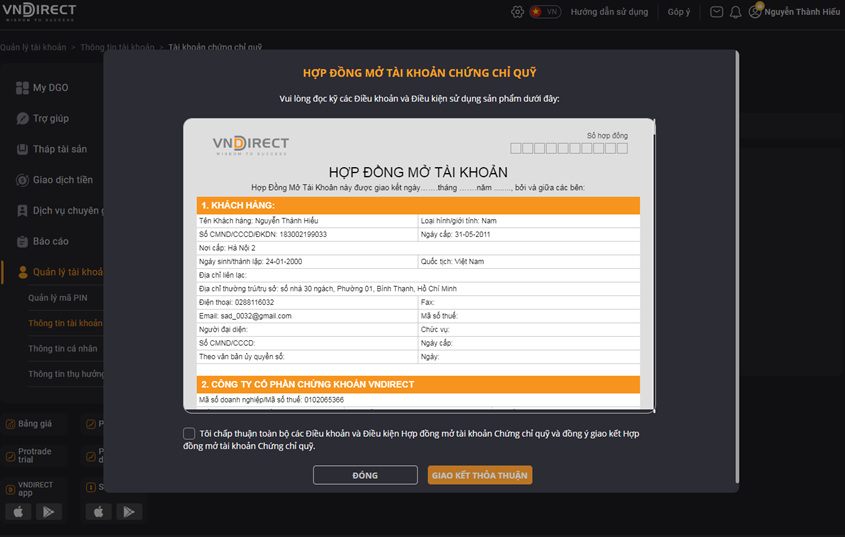
Task: Click the 2. CÔNG TY CỔ PHẦN CHỨNG KHOÁN VNDIRECT header
Action: pos(418,384)
